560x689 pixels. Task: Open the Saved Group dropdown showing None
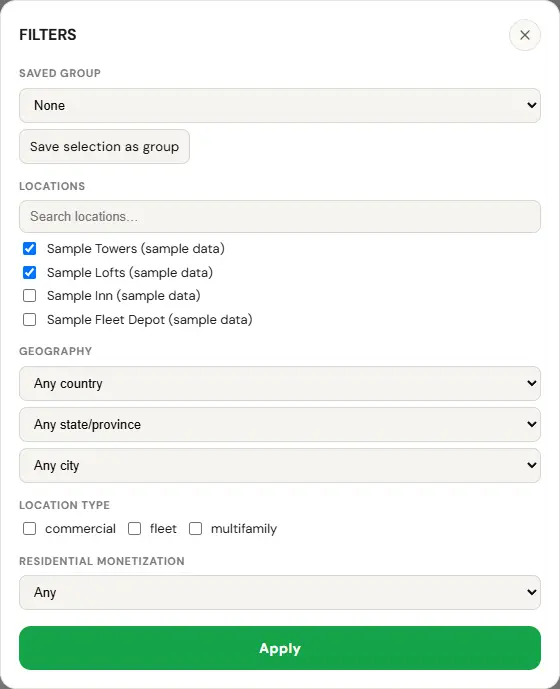(280, 105)
